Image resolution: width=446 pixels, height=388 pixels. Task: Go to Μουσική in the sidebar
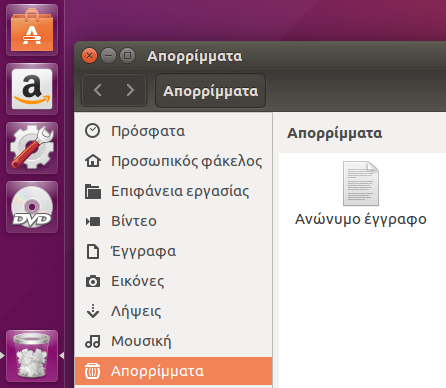point(173,341)
